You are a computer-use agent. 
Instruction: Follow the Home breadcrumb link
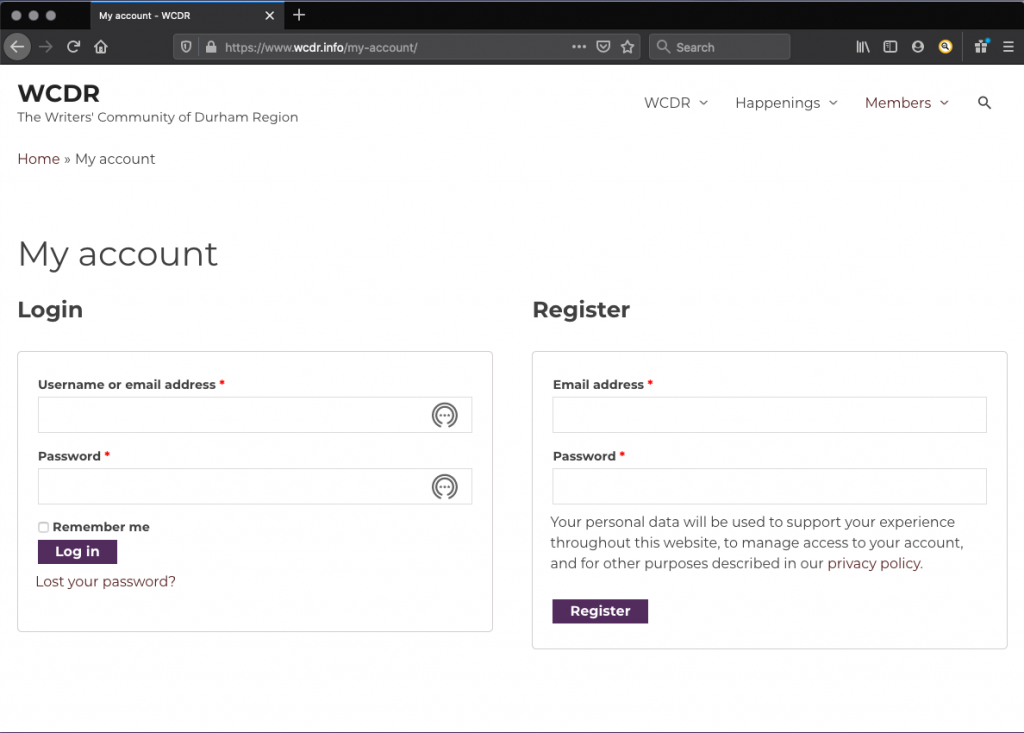click(x=39, y=159)
